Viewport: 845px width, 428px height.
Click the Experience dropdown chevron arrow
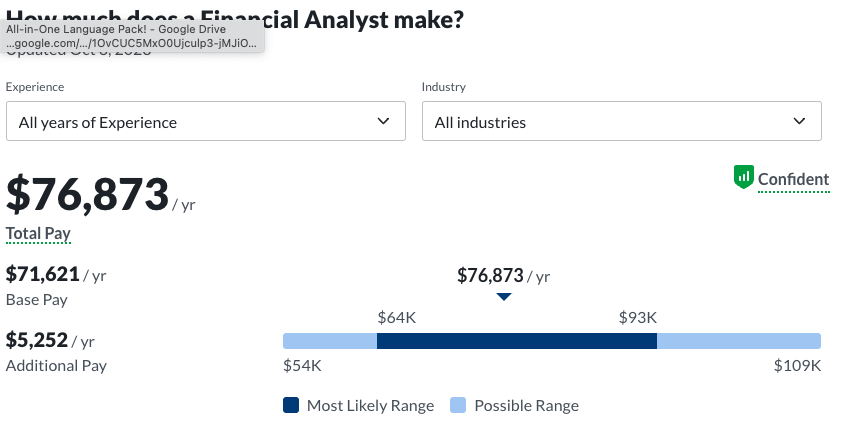point(383,121)
